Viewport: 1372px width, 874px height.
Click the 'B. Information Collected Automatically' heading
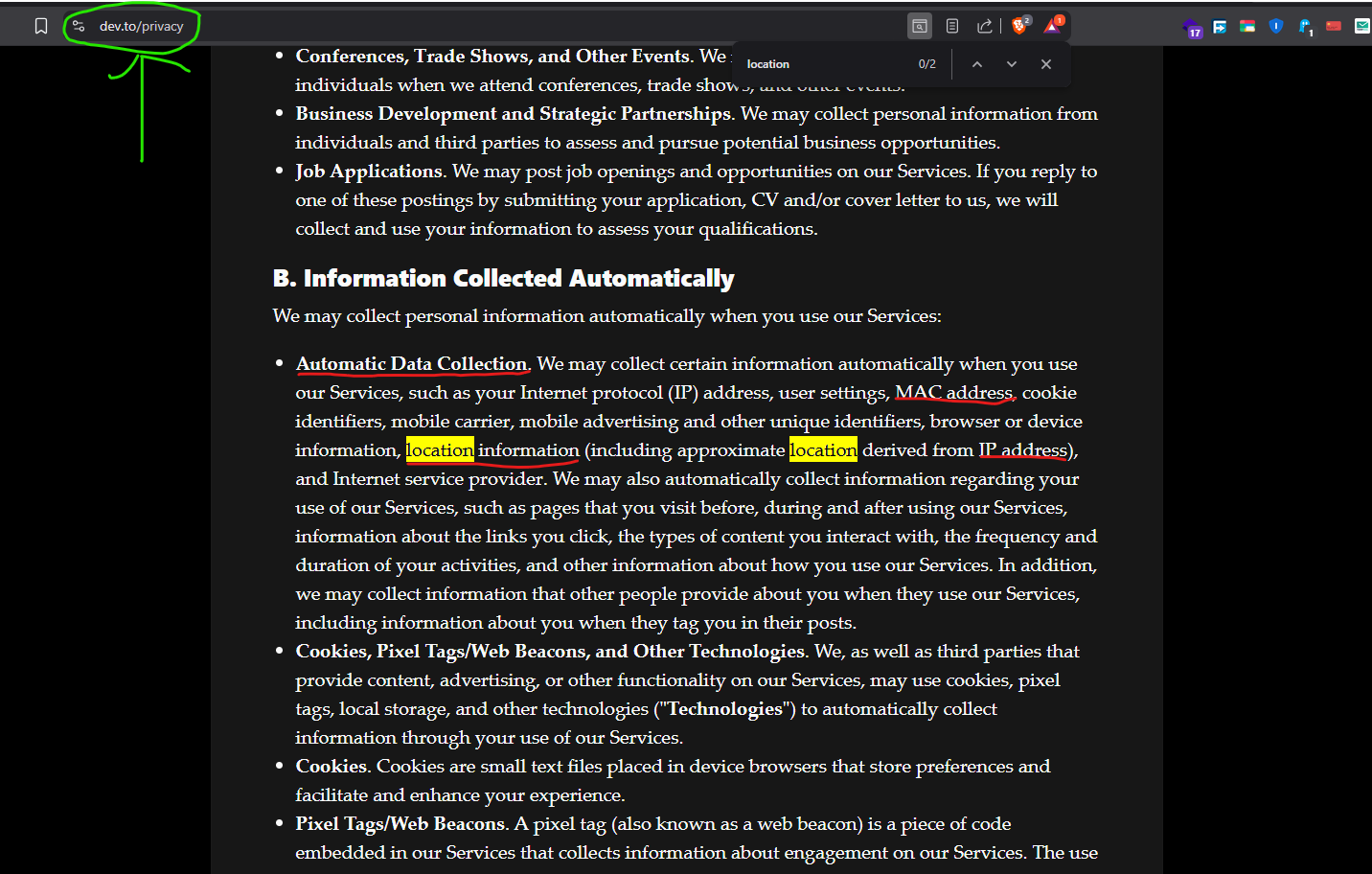(503, 279)
